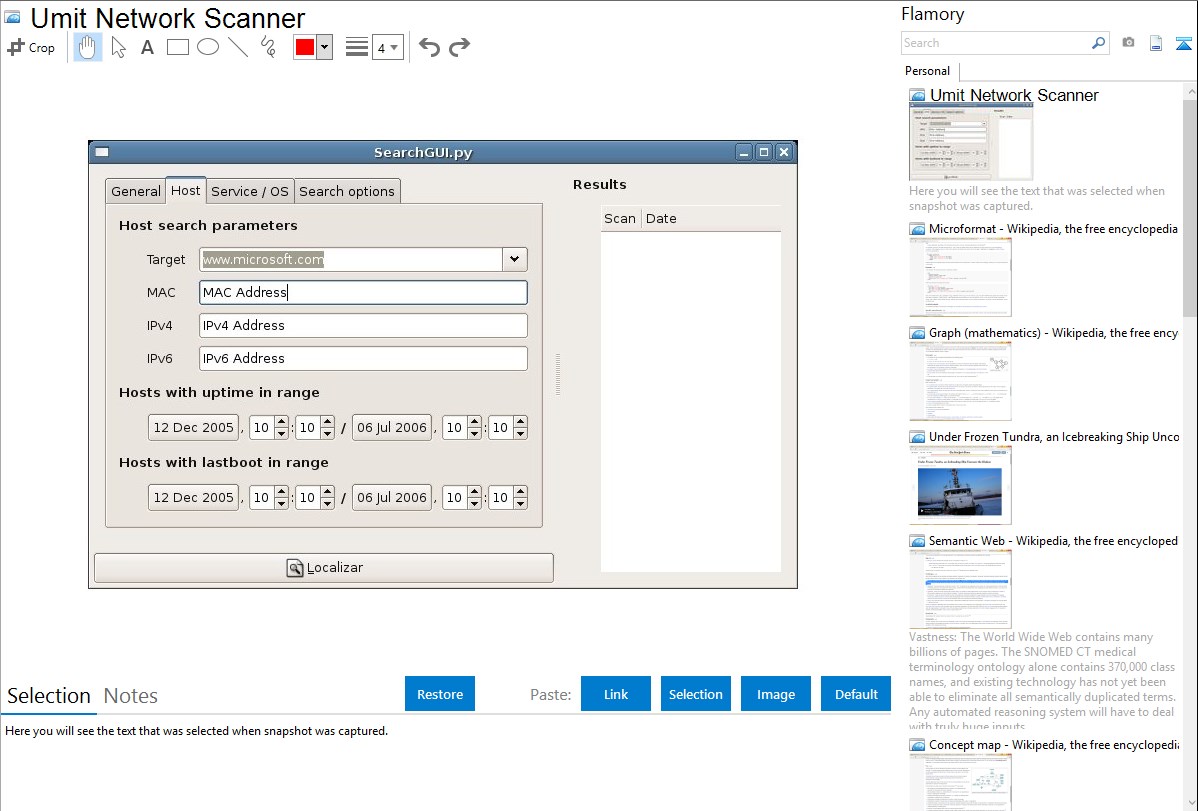1198x811 pixels.
Task: Pick the ellipse drawing tool
Action: (208, 47)
